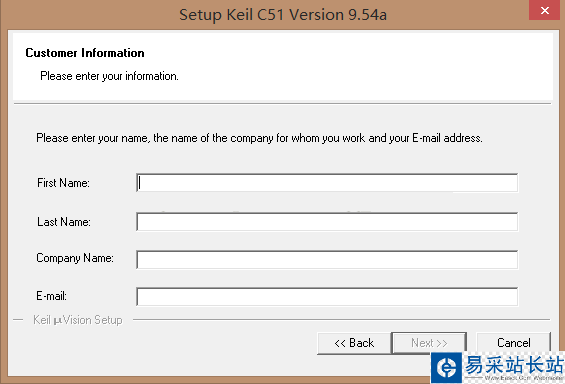
Task: Click the blue watermark logo icon
Action: coord(446,368)
